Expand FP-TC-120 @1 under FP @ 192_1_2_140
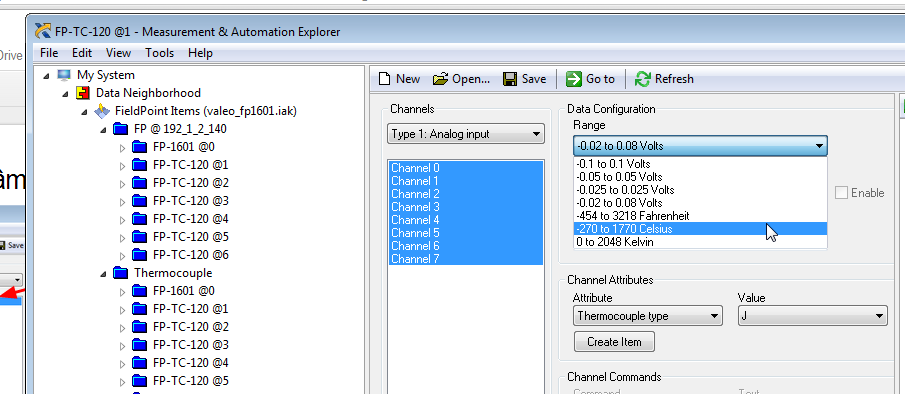Screen dimensions: 905x394 pos(122,166)
